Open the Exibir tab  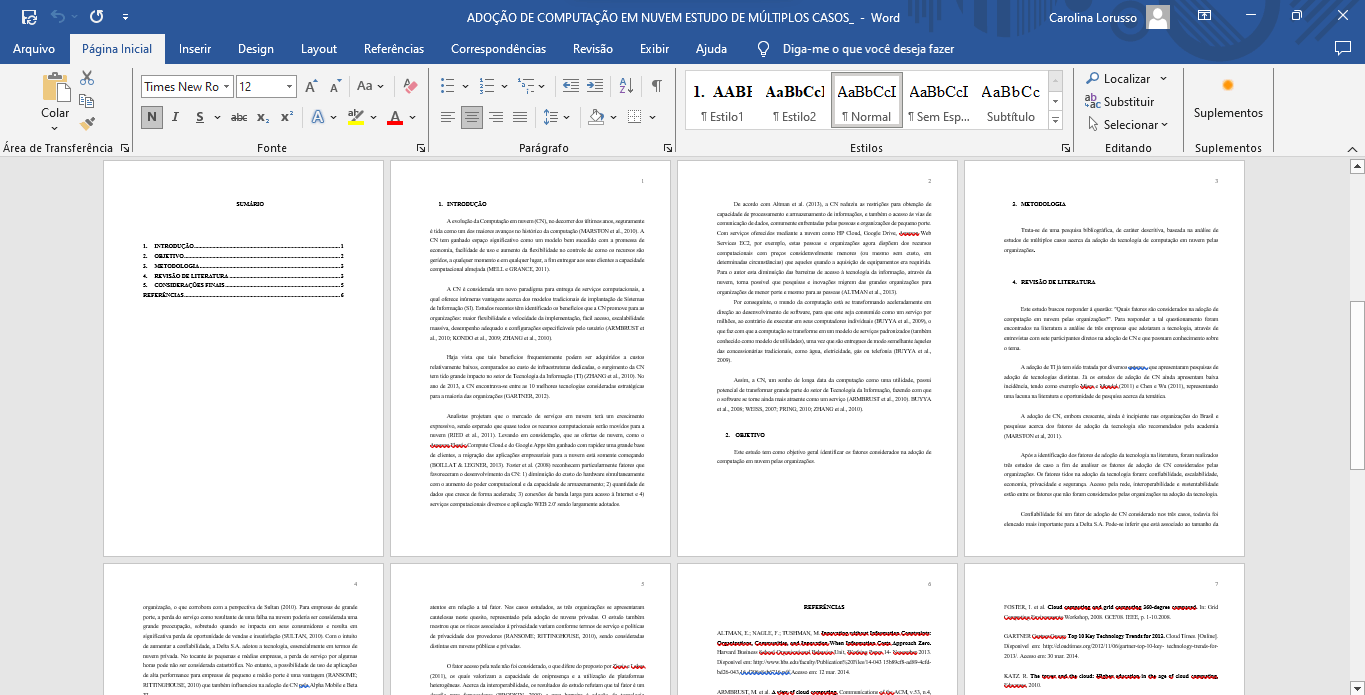click(x=655, y=49)
